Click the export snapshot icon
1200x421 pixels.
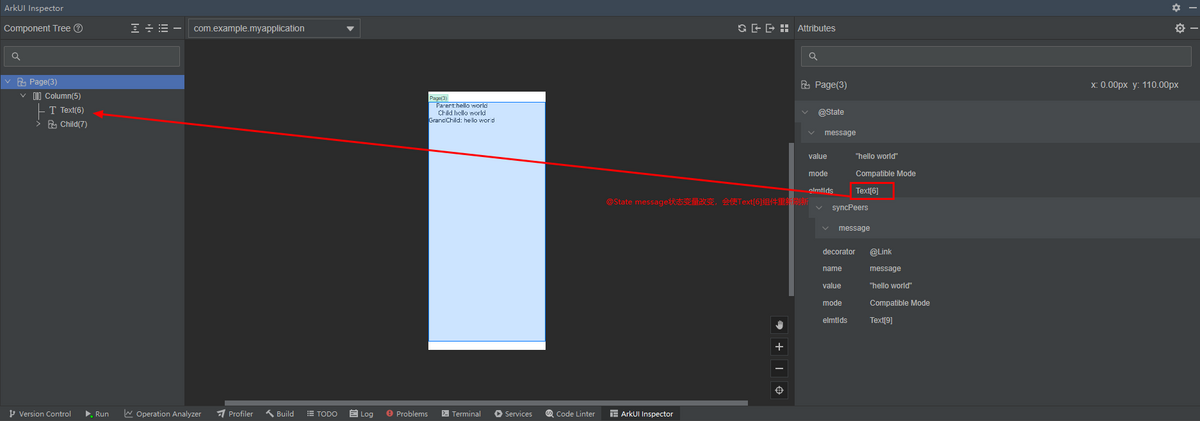[x=770, y=28]
